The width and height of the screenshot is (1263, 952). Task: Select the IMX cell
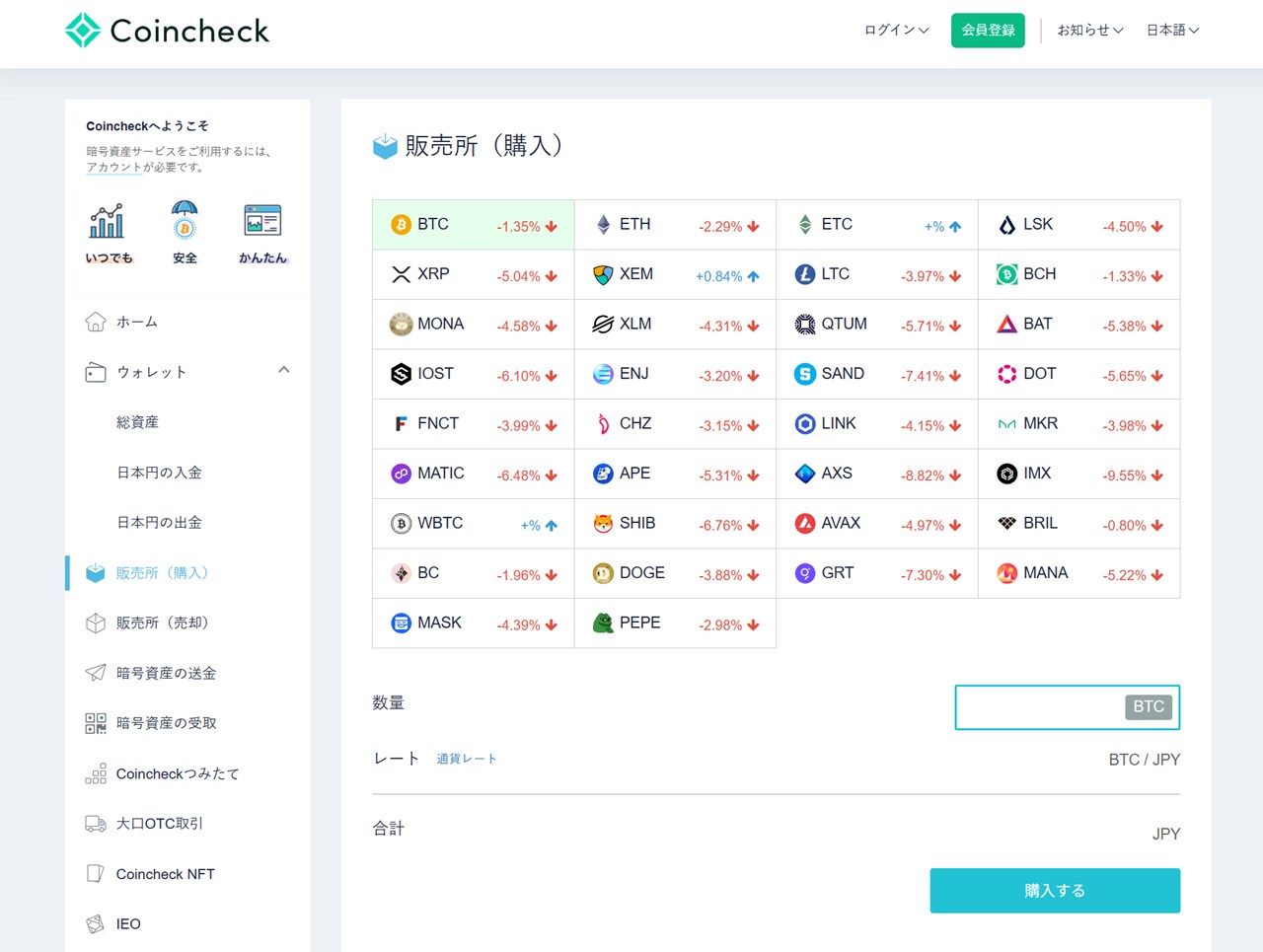tap(1079, 474)
